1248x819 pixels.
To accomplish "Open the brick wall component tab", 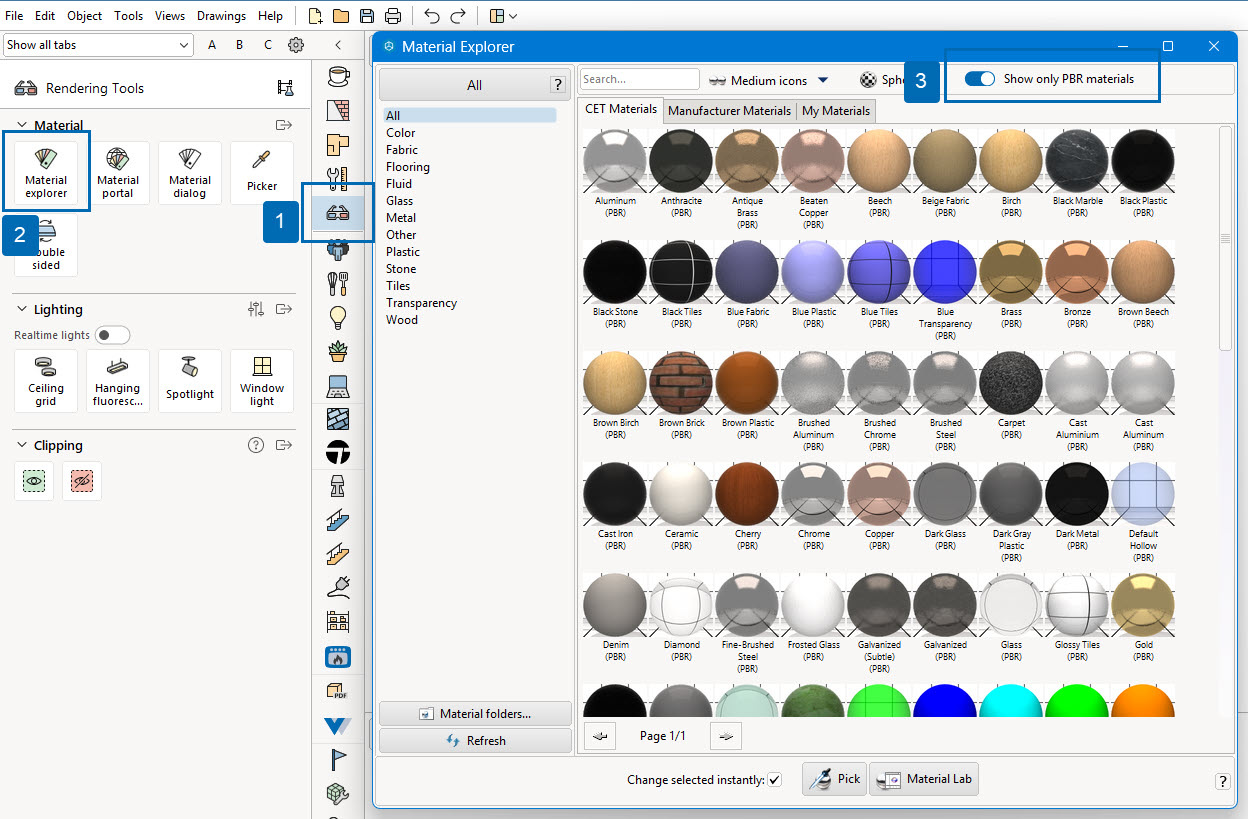I will (x=339, y=110).
